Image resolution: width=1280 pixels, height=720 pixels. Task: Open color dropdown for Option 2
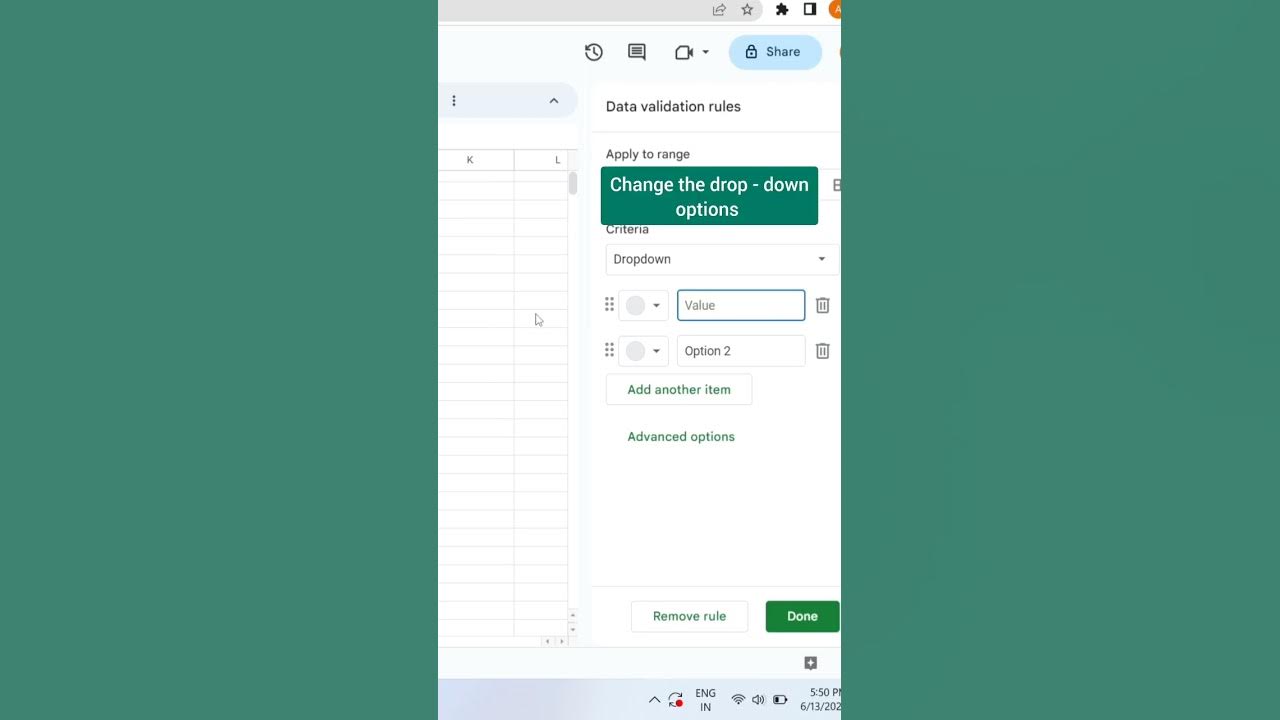pyautogui.click(x=643, y=351)
